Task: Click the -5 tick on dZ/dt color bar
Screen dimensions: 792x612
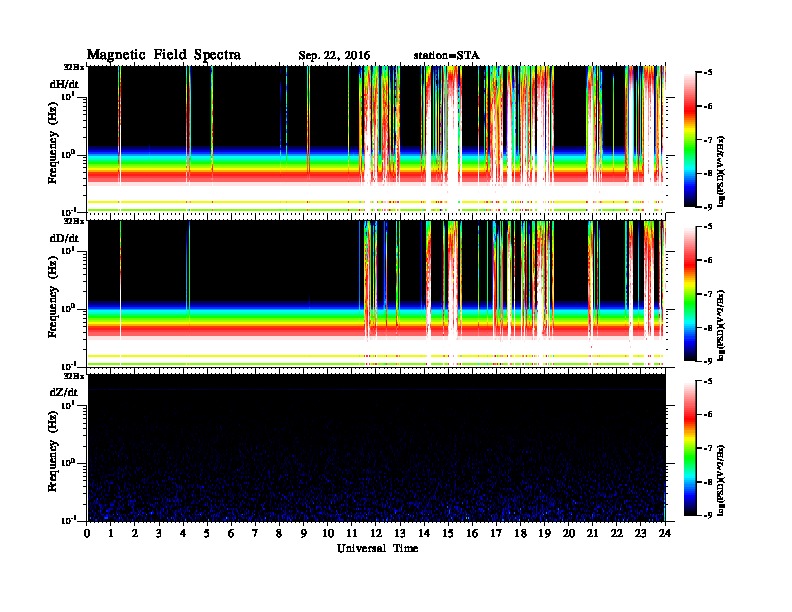Action: pyautogui.click(x=708, y=381)
